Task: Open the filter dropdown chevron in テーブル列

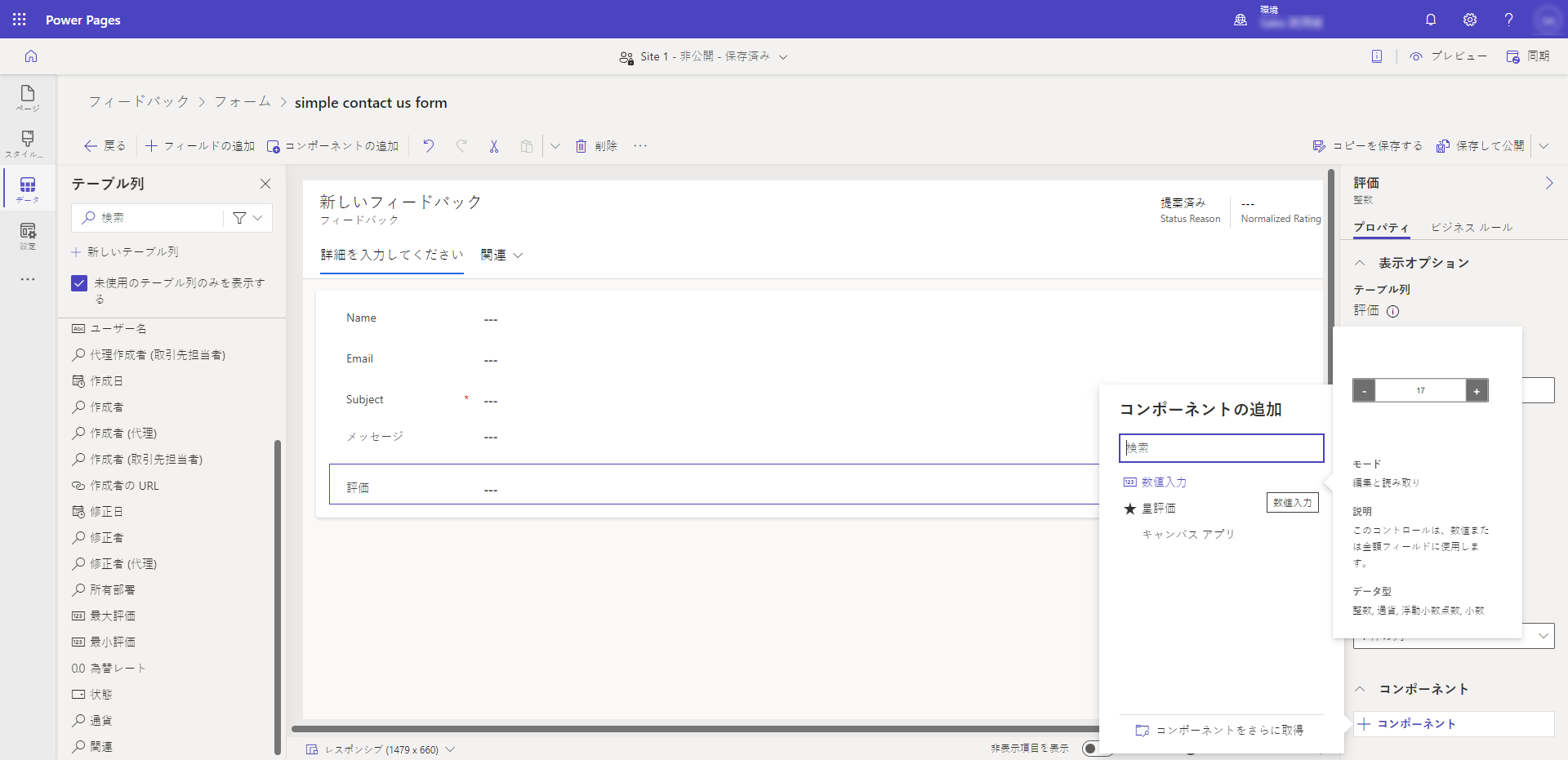Action: [x=258, y=218]
